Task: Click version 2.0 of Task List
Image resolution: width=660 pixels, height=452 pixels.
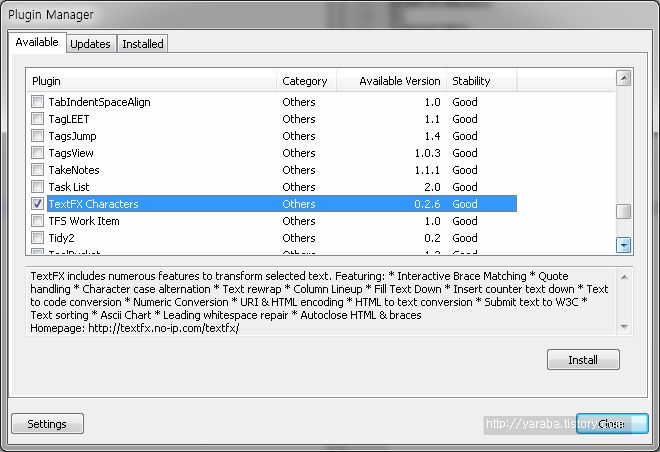Action: 432,187
